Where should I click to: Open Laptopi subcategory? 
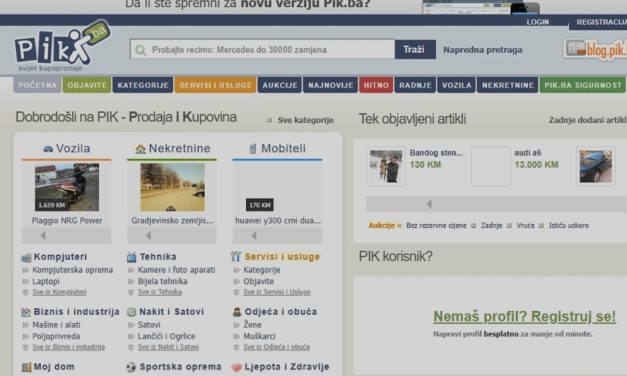click(46, 281)
